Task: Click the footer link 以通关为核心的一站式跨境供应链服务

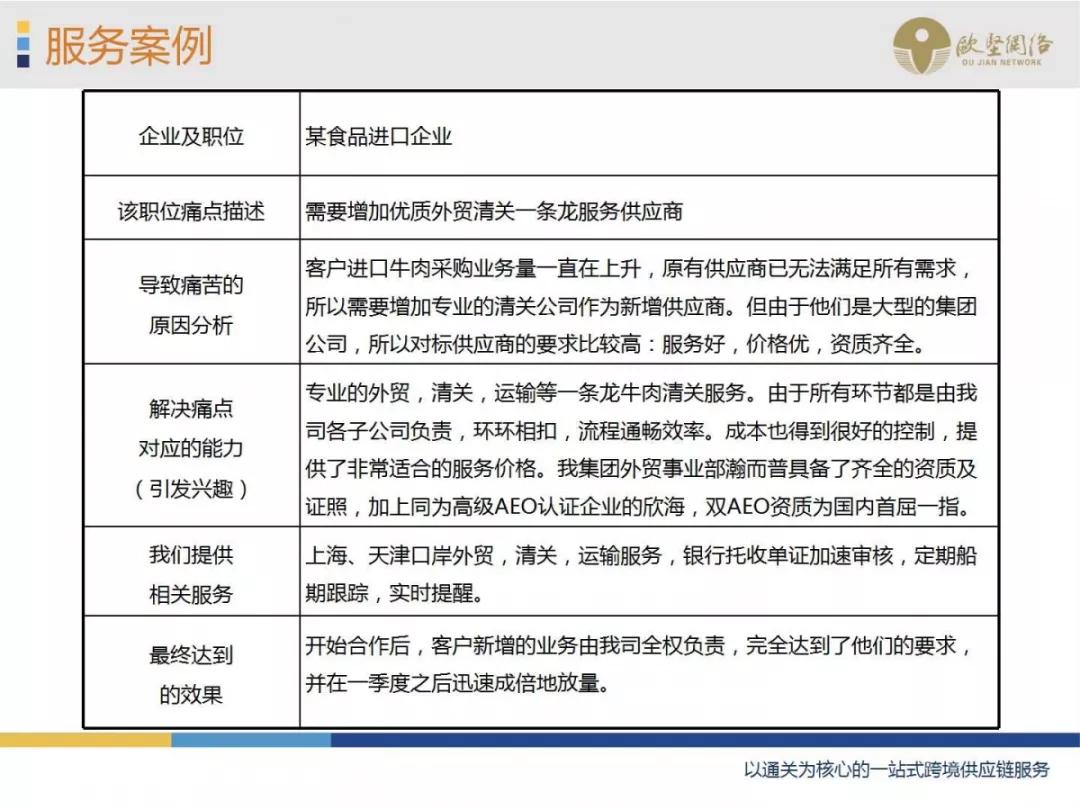Action: [x=897, y=772]
